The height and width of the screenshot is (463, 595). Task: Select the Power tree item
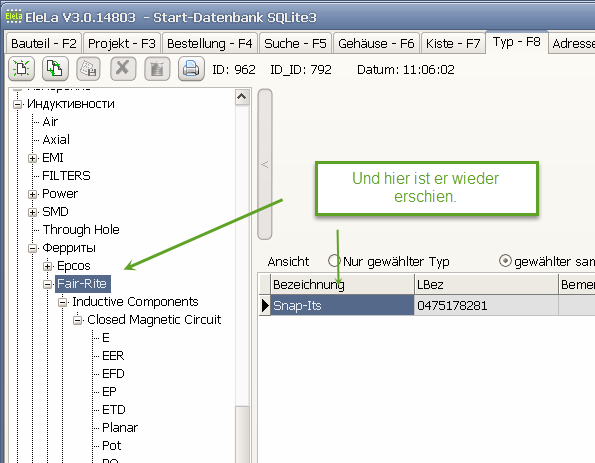coord(60,194)
